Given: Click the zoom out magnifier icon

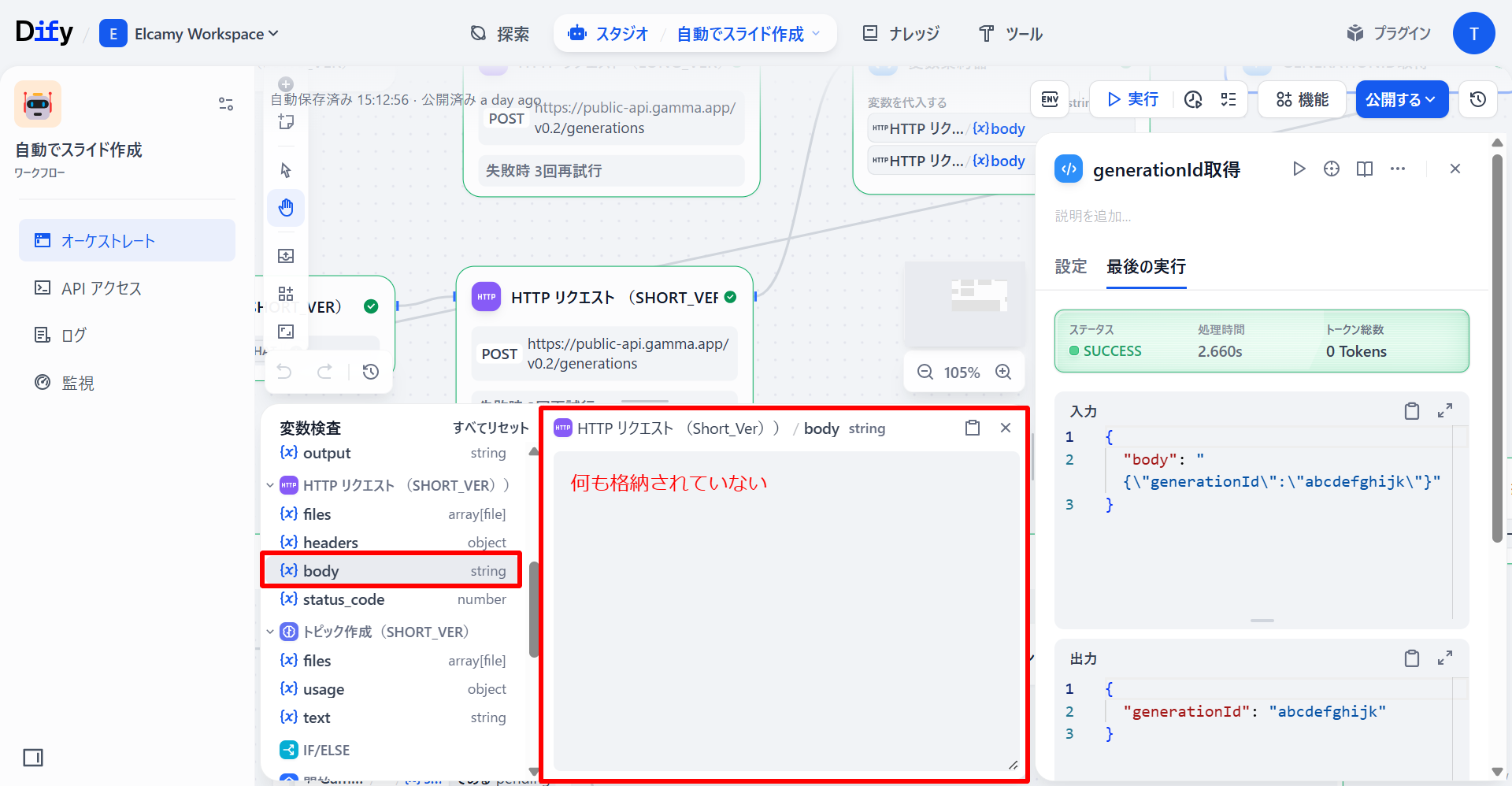Looking at the screenshot, I should click(925, 373).
